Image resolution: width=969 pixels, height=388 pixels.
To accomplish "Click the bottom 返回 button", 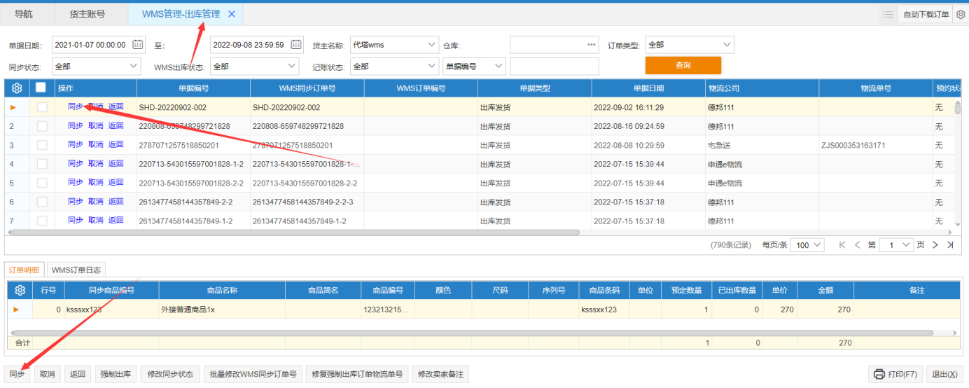I will pyautogui.click(x=77, y=374).
